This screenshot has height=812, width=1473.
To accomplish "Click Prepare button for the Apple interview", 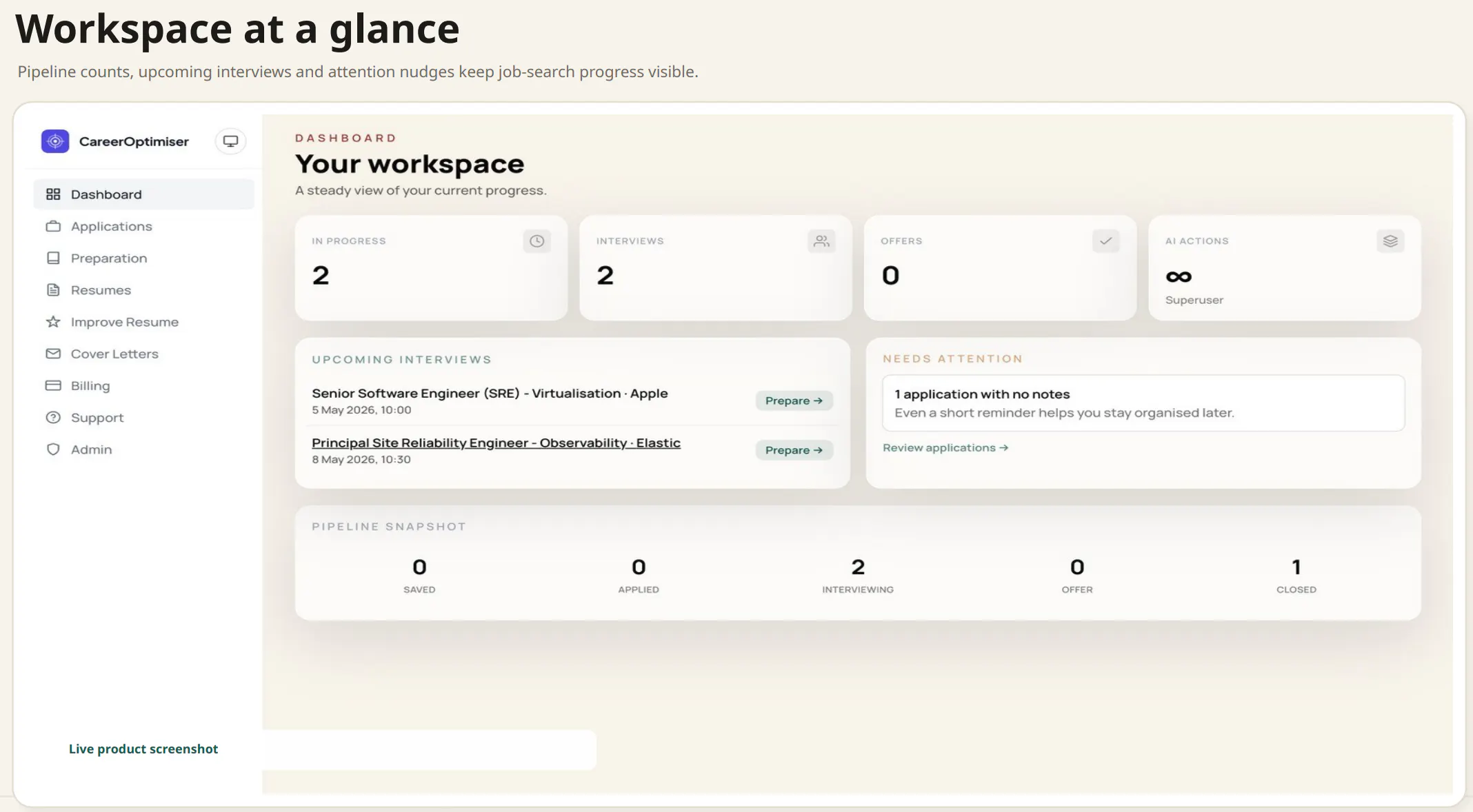I will 794,400.
